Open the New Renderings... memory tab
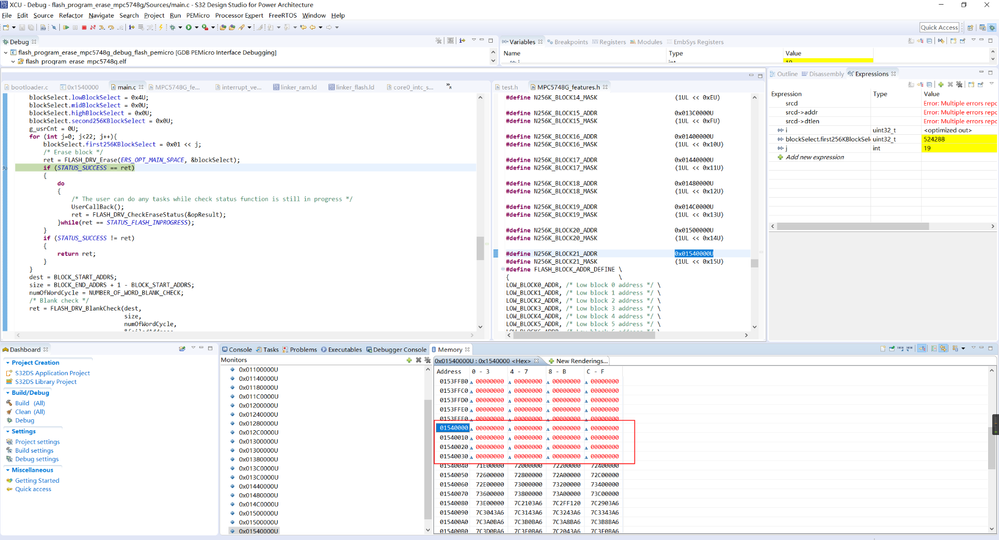999x540 pixels. pos(578,361)
